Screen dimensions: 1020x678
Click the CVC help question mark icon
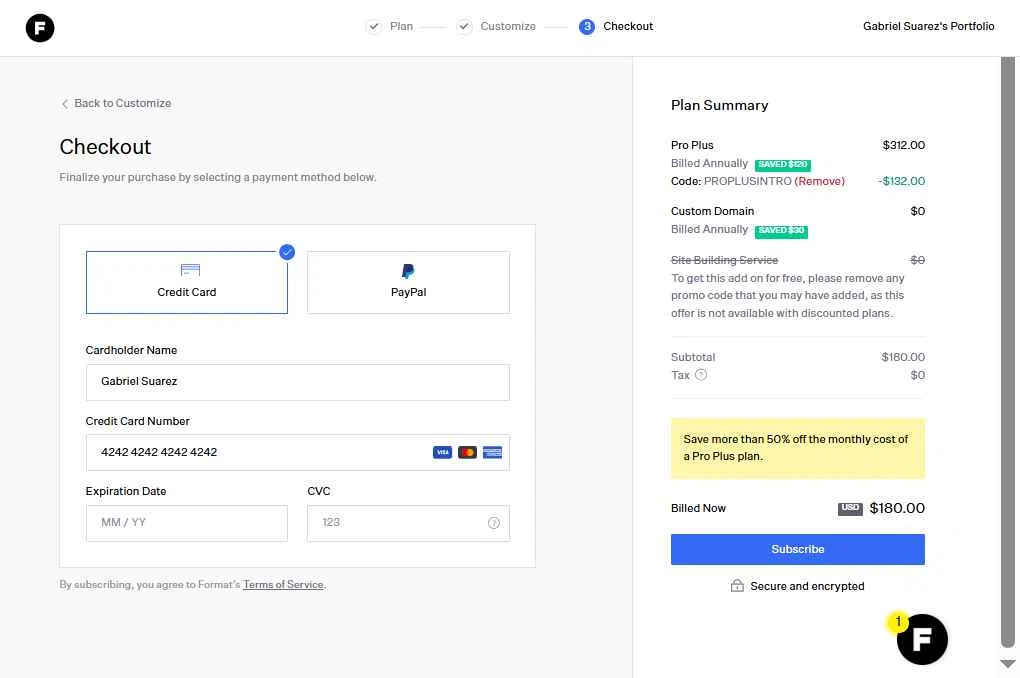tap(494, 523)
